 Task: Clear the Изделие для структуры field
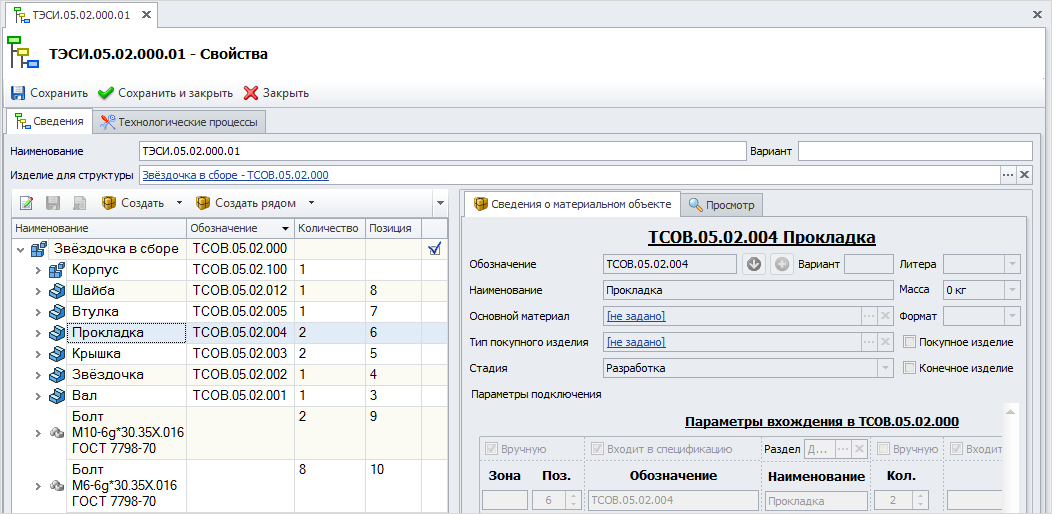[x=1024, y=175]
